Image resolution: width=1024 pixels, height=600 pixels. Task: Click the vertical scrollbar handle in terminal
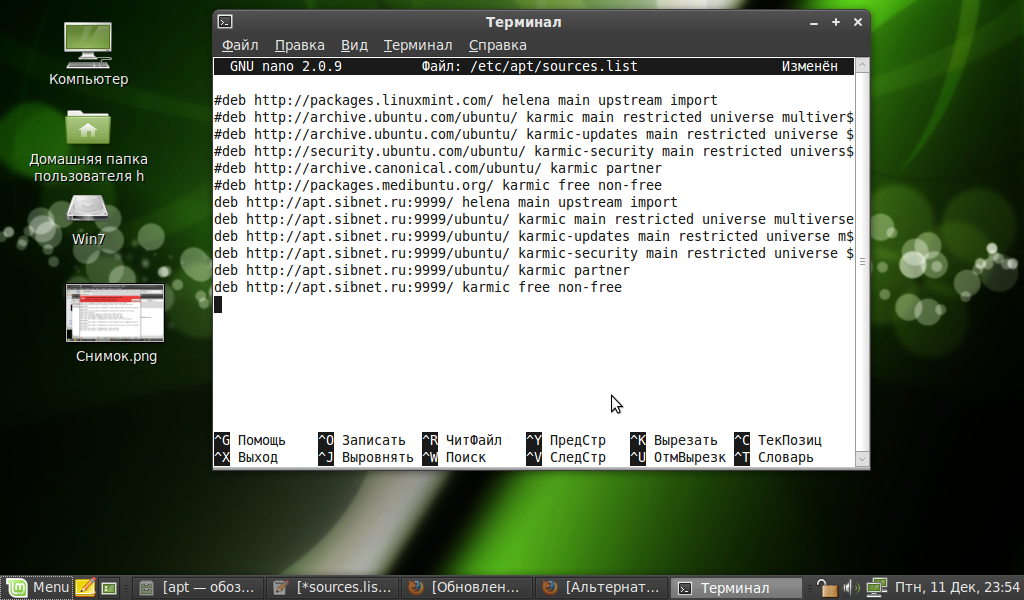pyautogui.click(x=862, y=262)
